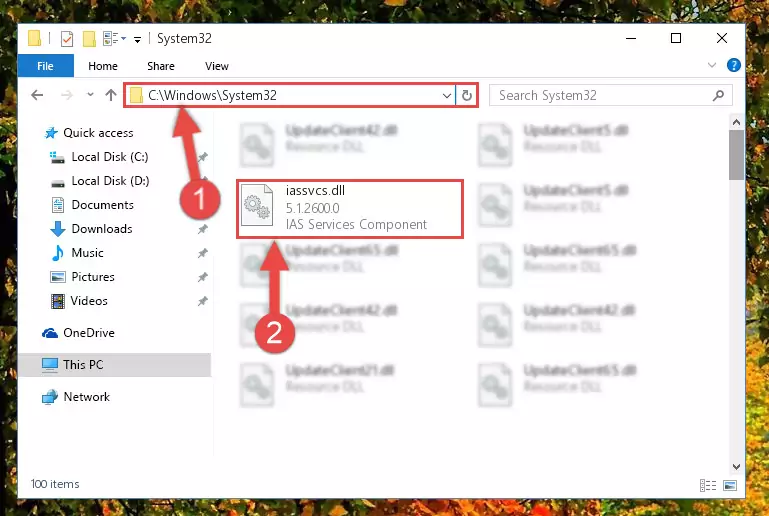Screen dimensions: 769x516
Task: Open Videos in the sidebar
Action: point(89,301)
